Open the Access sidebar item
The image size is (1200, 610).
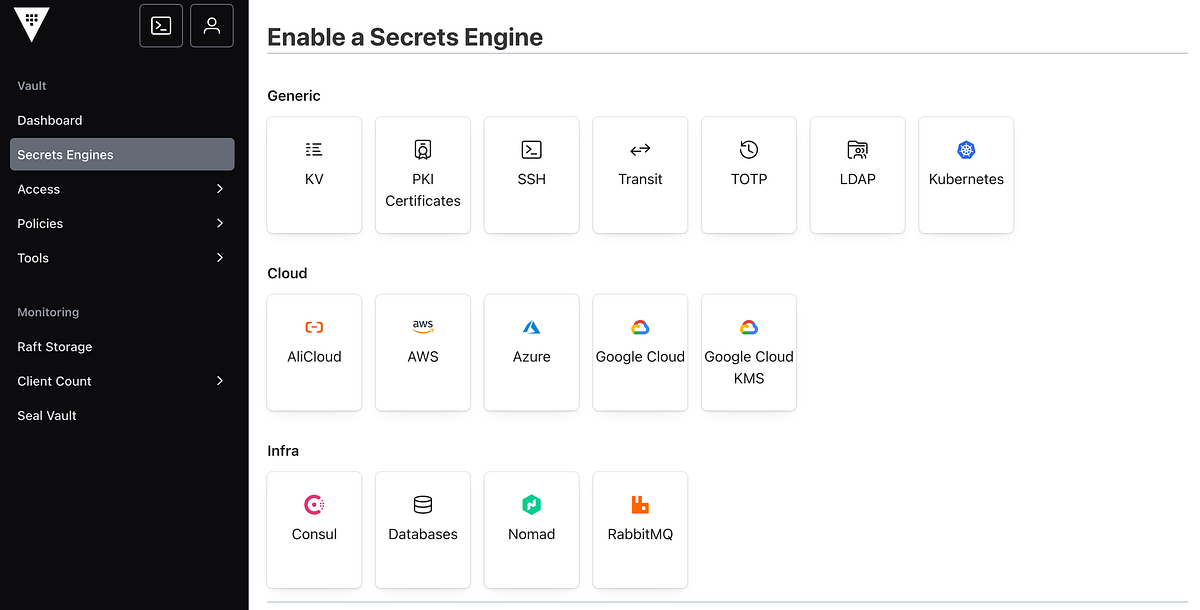click(x=122, y=189)
